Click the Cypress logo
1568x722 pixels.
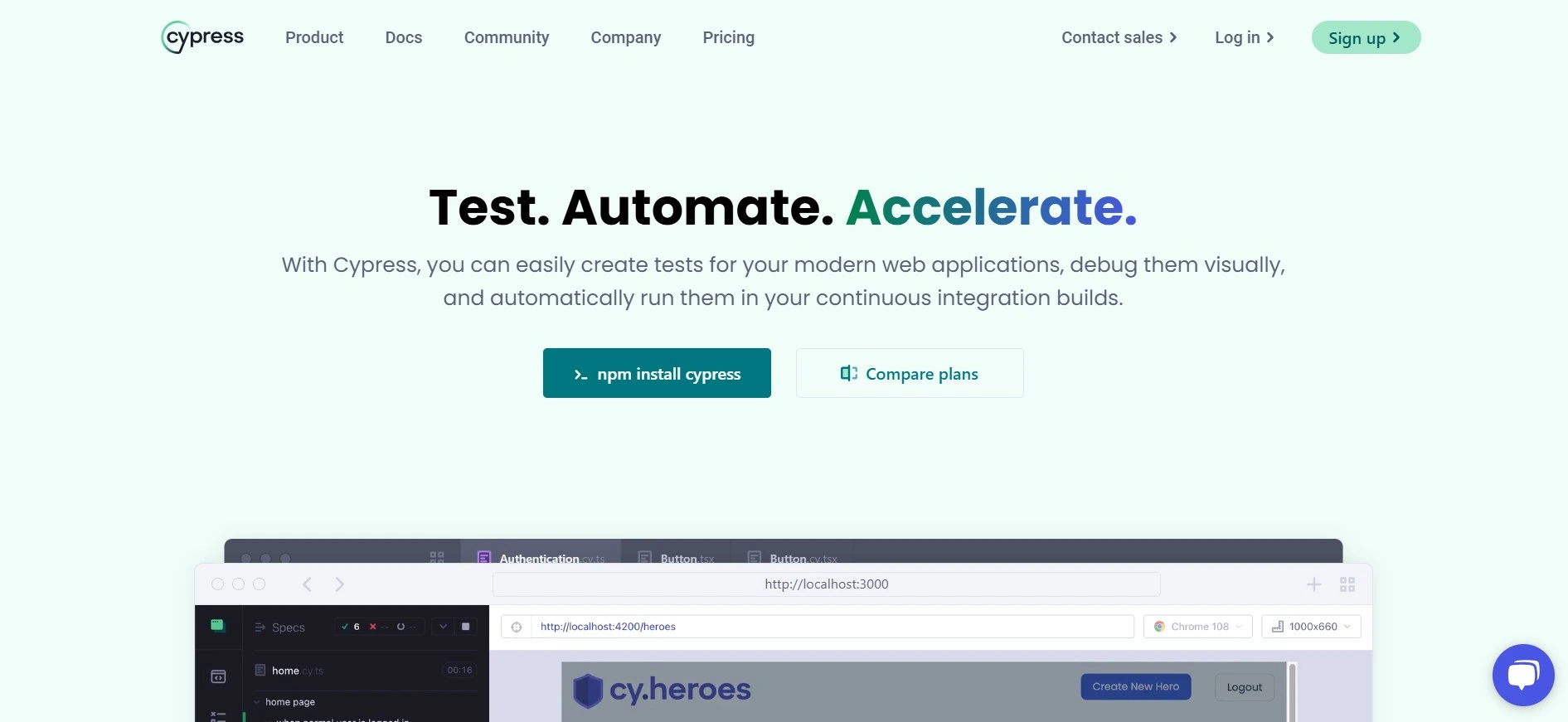[202, 37]
